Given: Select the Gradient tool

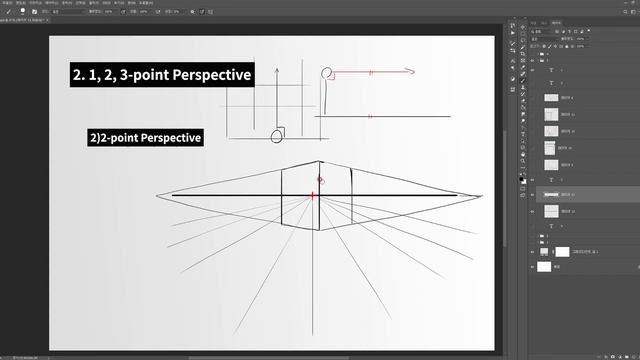Looking at the screenshot, I should tap(523, 107).
